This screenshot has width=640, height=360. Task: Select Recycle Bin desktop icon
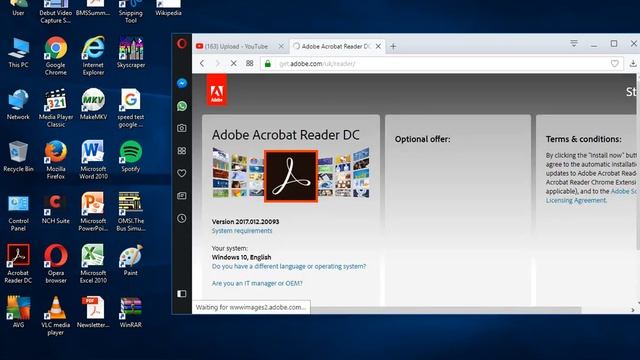[x=18, y=157]
